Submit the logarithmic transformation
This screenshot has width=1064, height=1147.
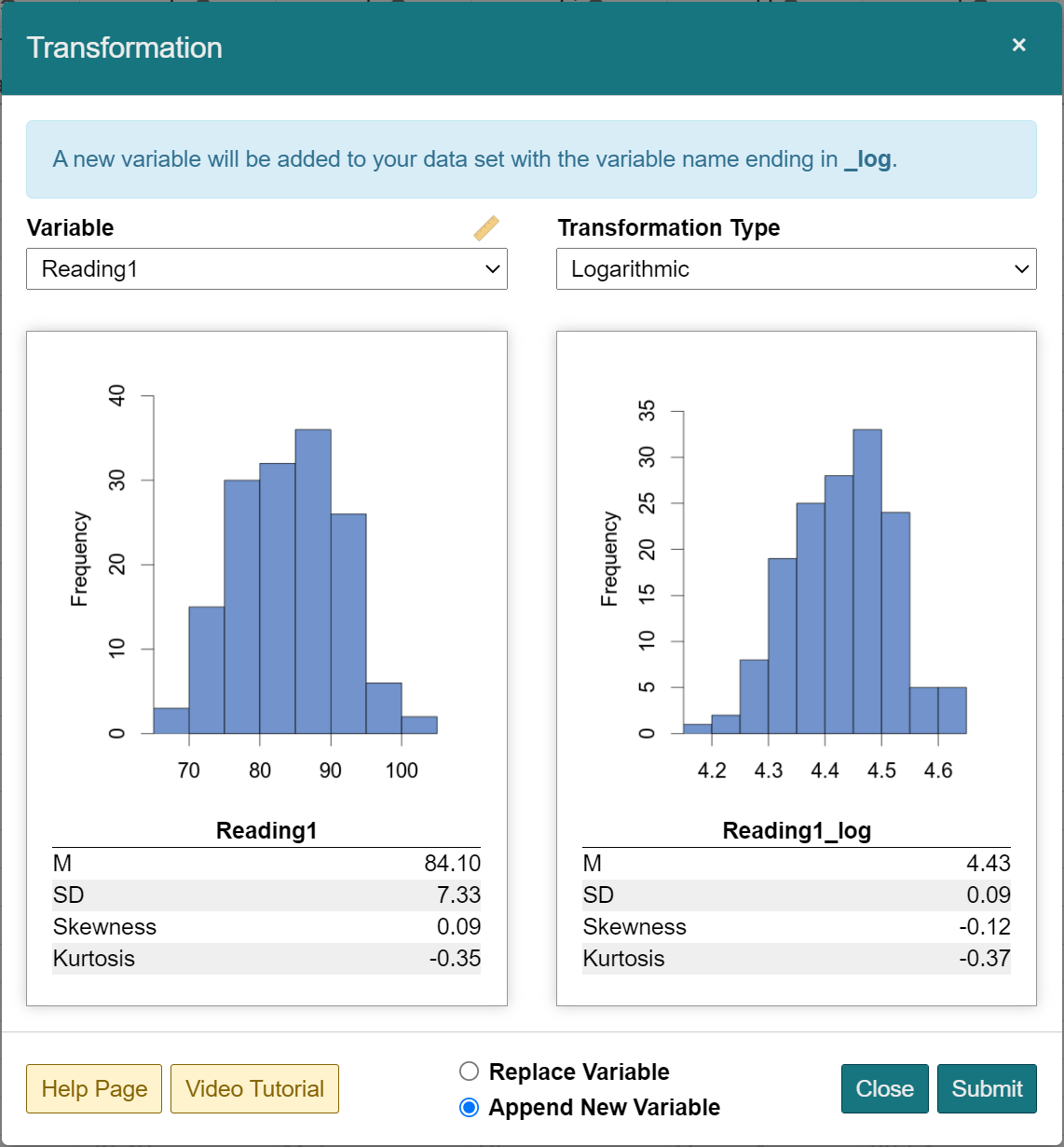(x=987, y=1088)
